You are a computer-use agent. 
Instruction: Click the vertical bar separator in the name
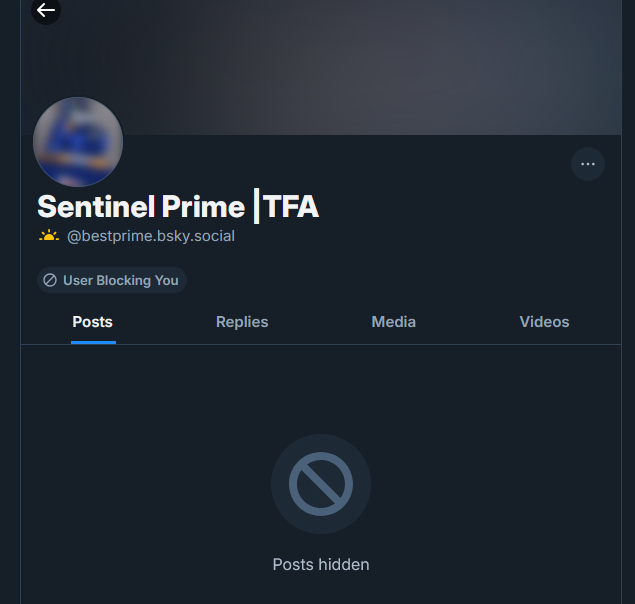tap(256, 206)
